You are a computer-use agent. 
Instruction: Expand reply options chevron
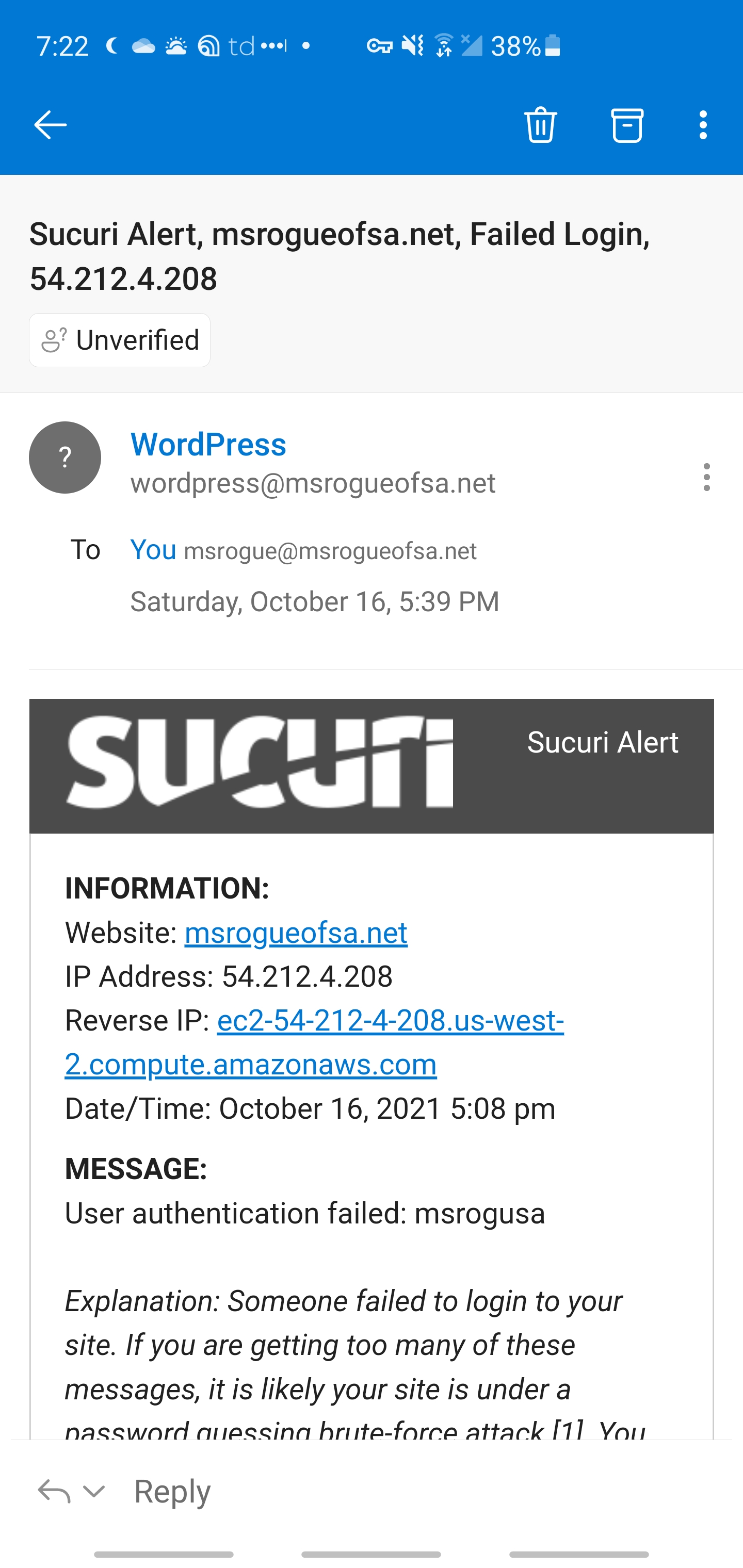[x=94, y=1491]
